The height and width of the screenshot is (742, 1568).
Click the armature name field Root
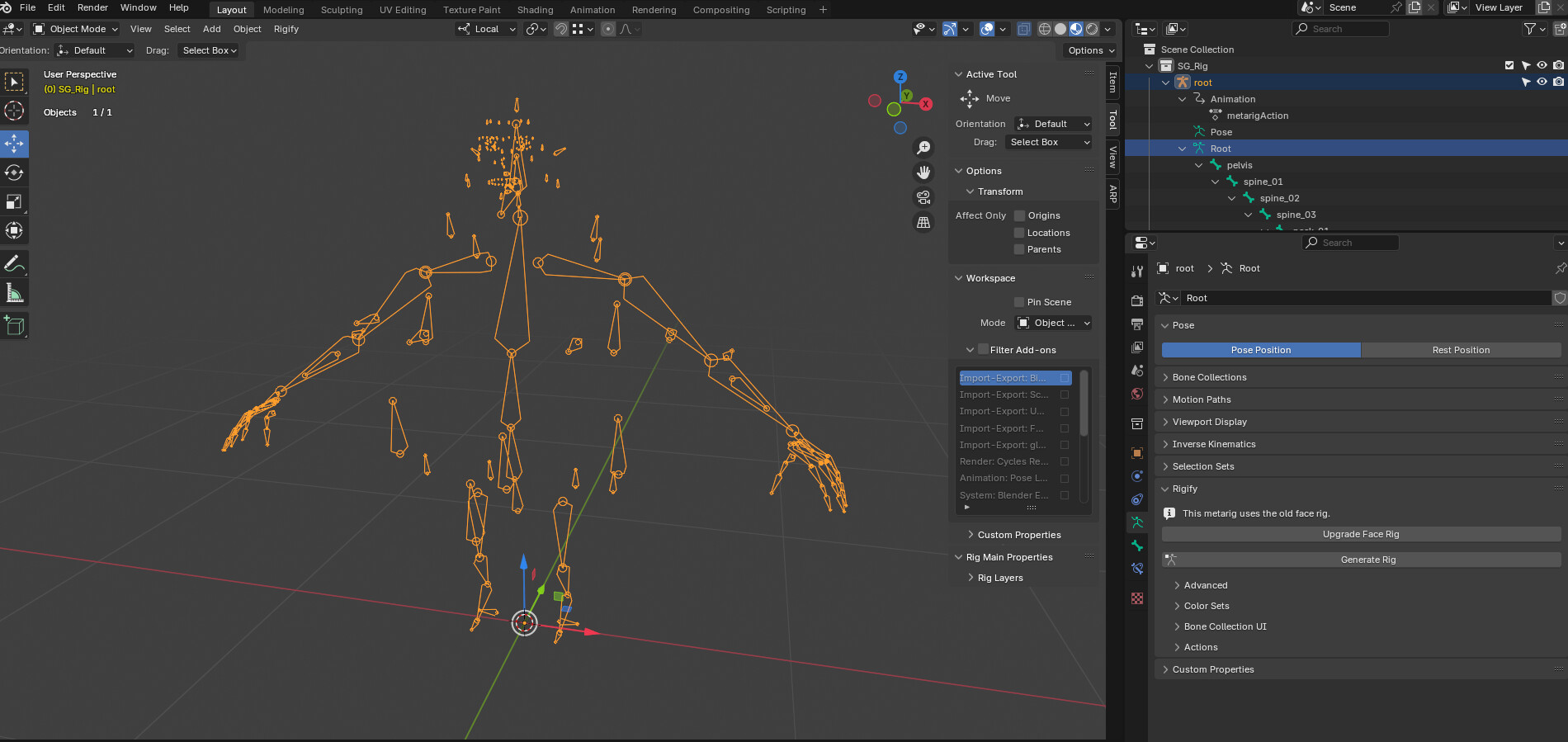pyautogui.click(x=1366, y=298)
